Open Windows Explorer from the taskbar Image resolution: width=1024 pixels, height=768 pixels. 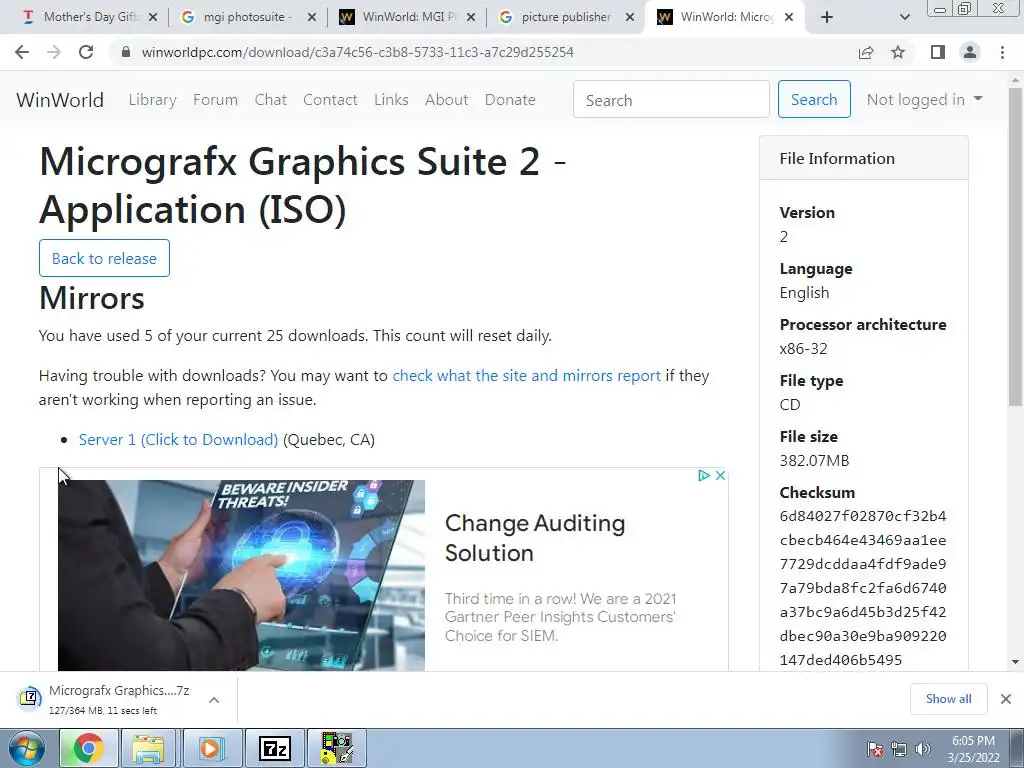tap(149, 748)
